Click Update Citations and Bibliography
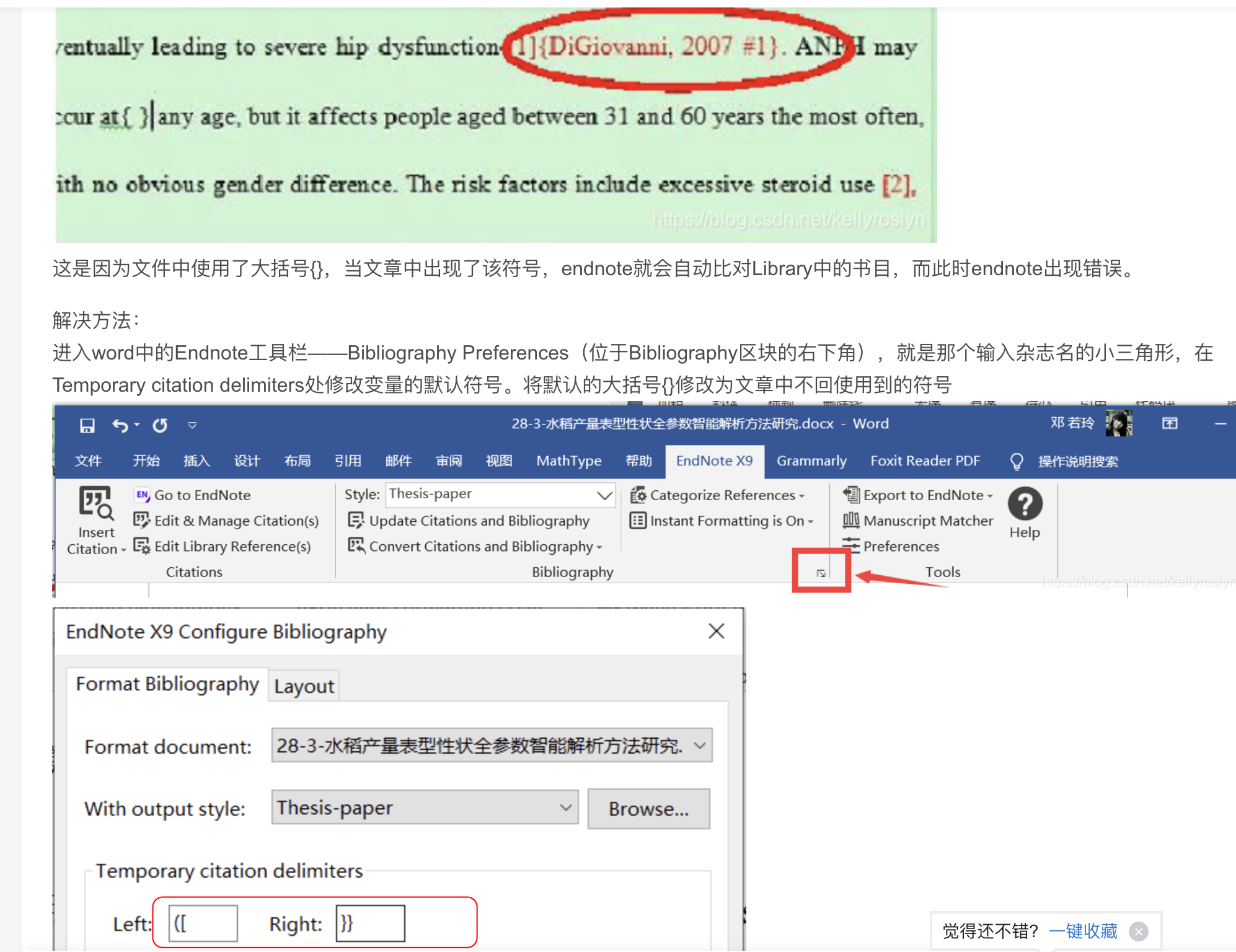Image resolution: width=1236 pixels, height=952 pixels. pyautogui.click(x=479, y=521)
